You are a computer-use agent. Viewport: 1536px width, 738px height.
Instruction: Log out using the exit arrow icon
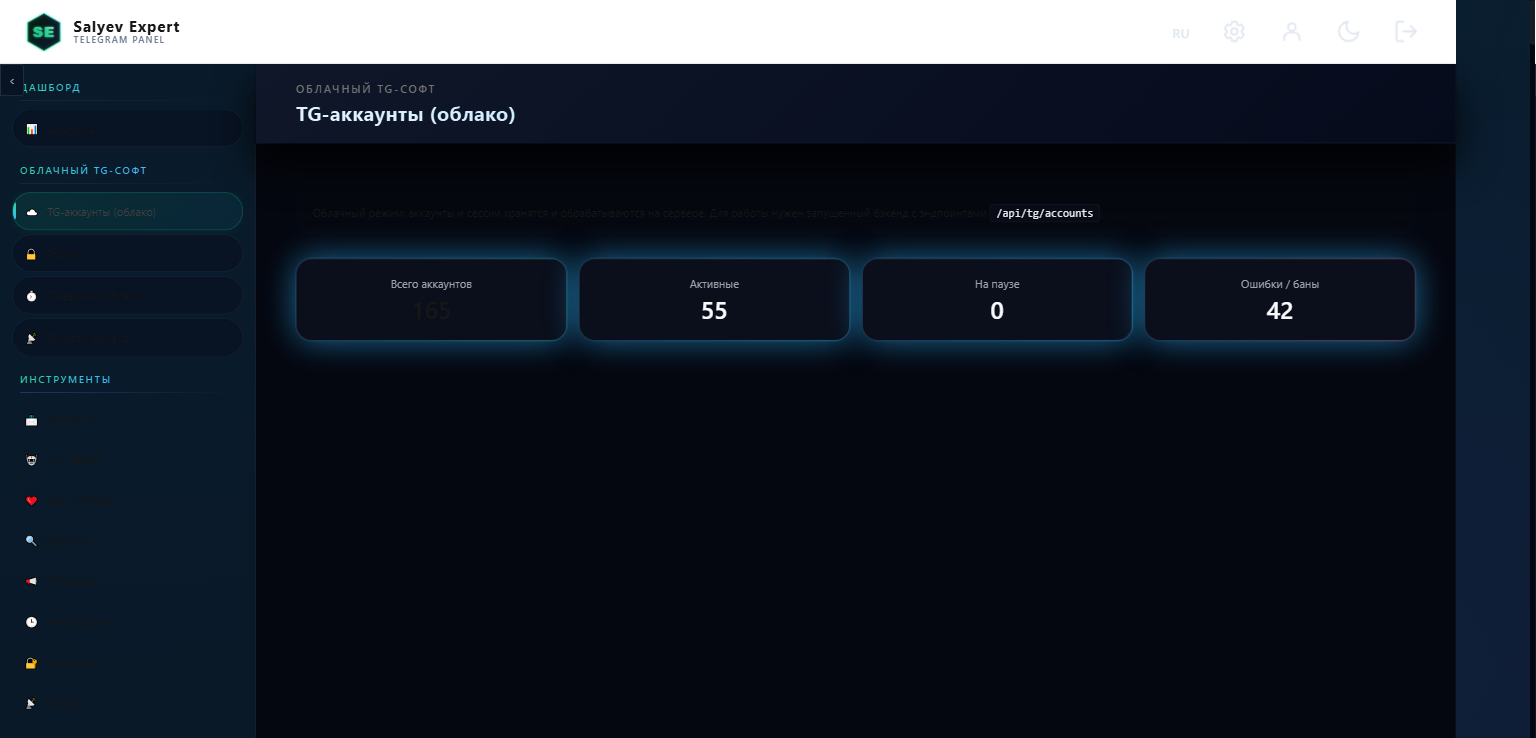coord(1406,32)
